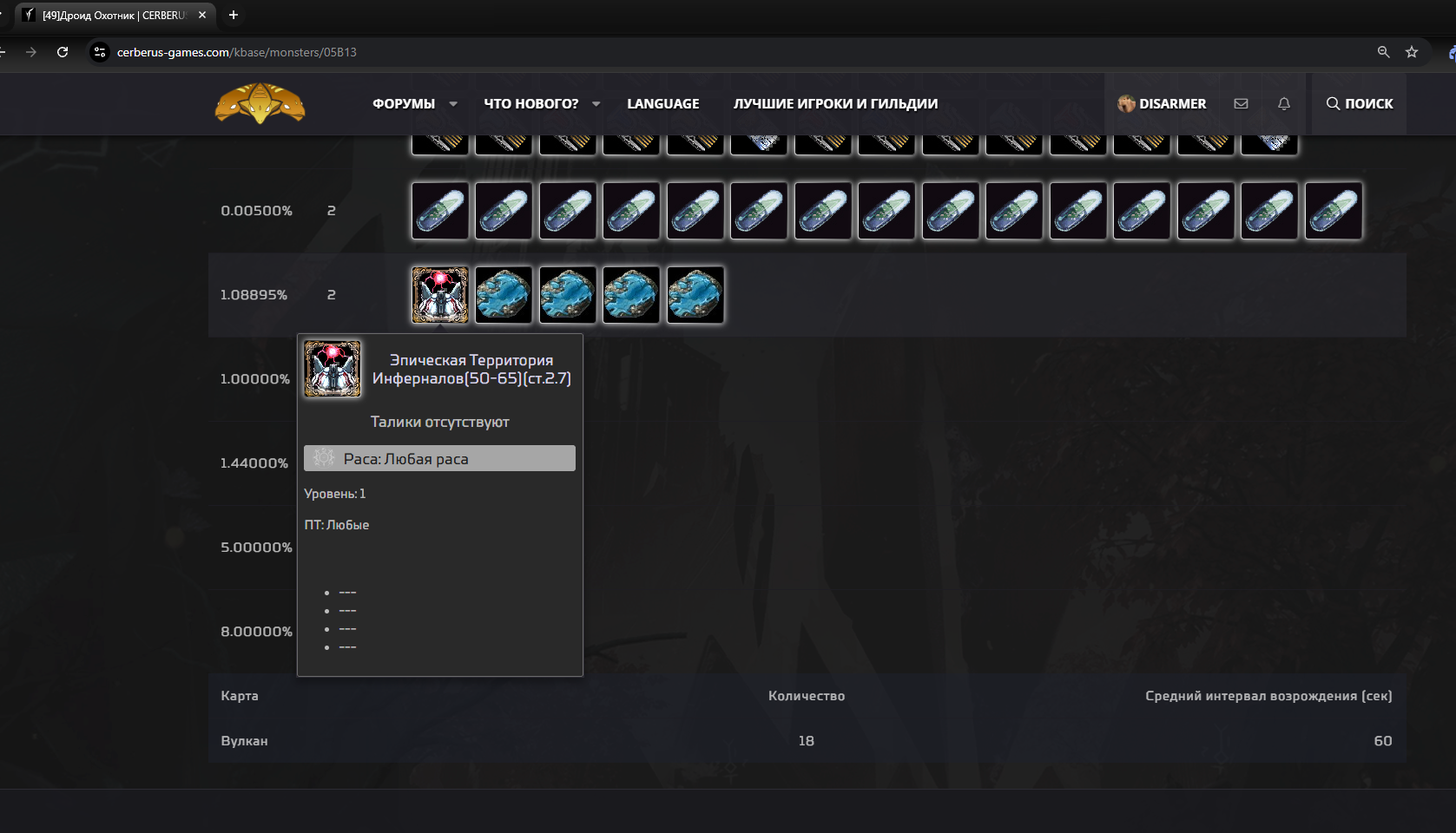1456x833 pixels.
Task: Click the 0.00500% drop chance value
Action: point(256,211)
